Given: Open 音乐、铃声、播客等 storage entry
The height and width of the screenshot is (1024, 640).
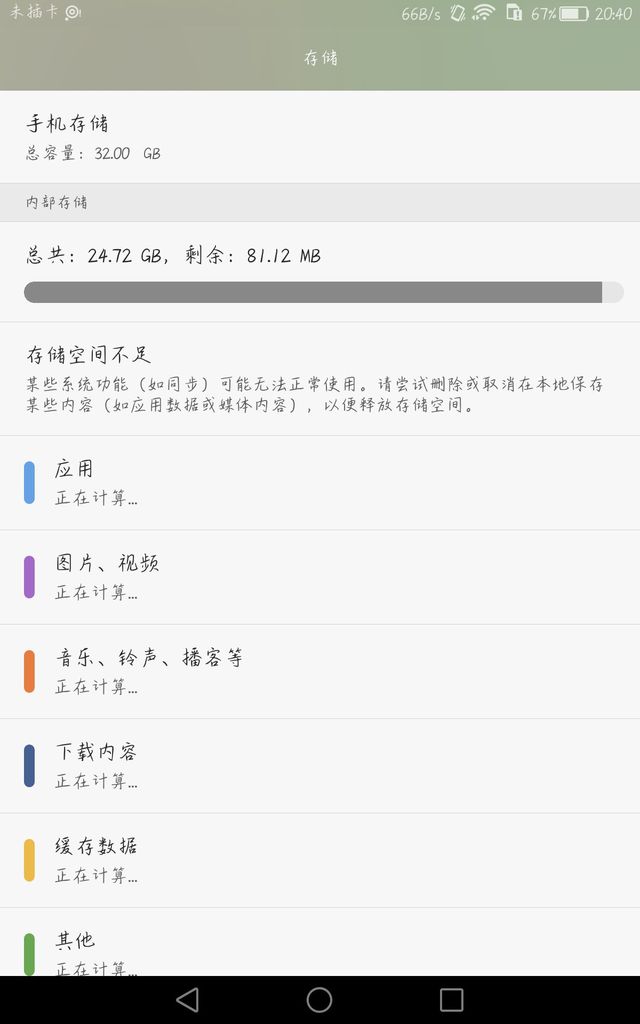Looking at the screenshot, I should (320, 671).
